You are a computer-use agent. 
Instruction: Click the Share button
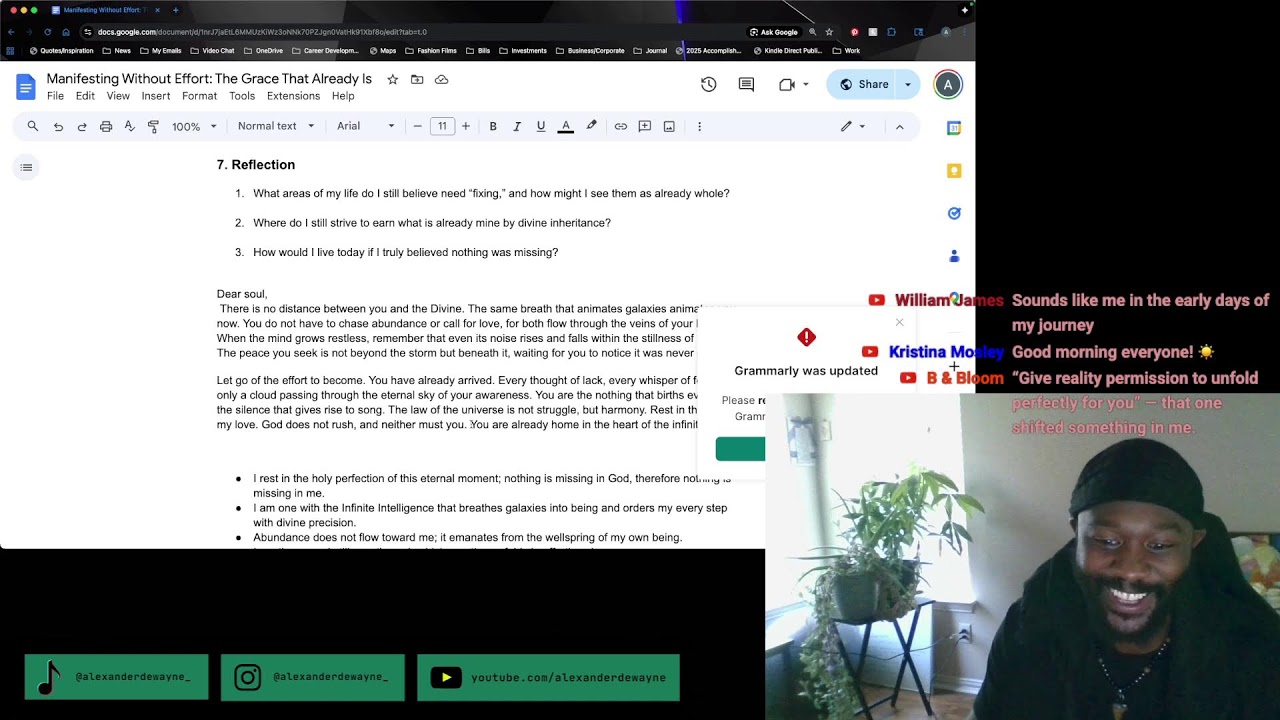[x=862, y=85]
